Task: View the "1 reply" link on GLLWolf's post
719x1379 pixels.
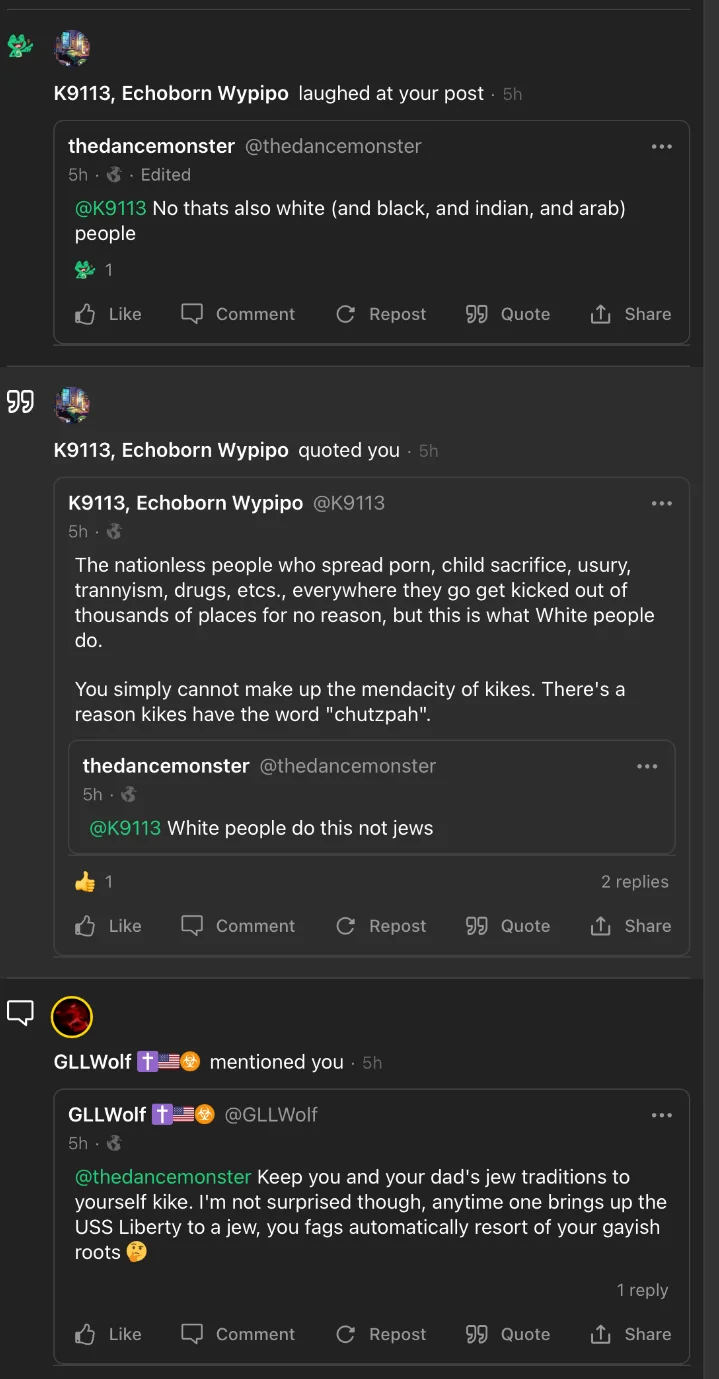Action: point(642,1290)
